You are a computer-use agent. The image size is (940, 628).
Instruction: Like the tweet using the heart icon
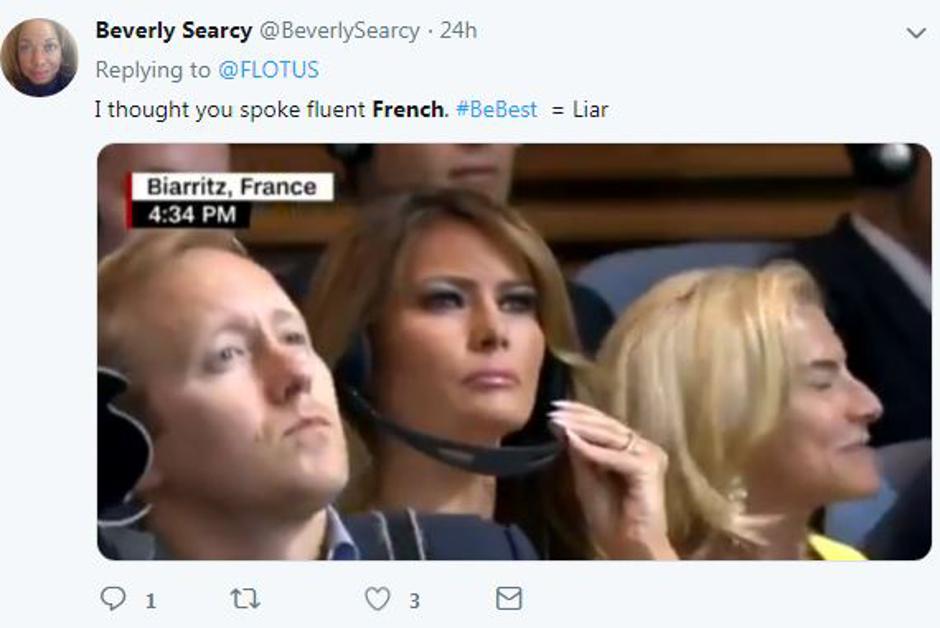[377, 599]
